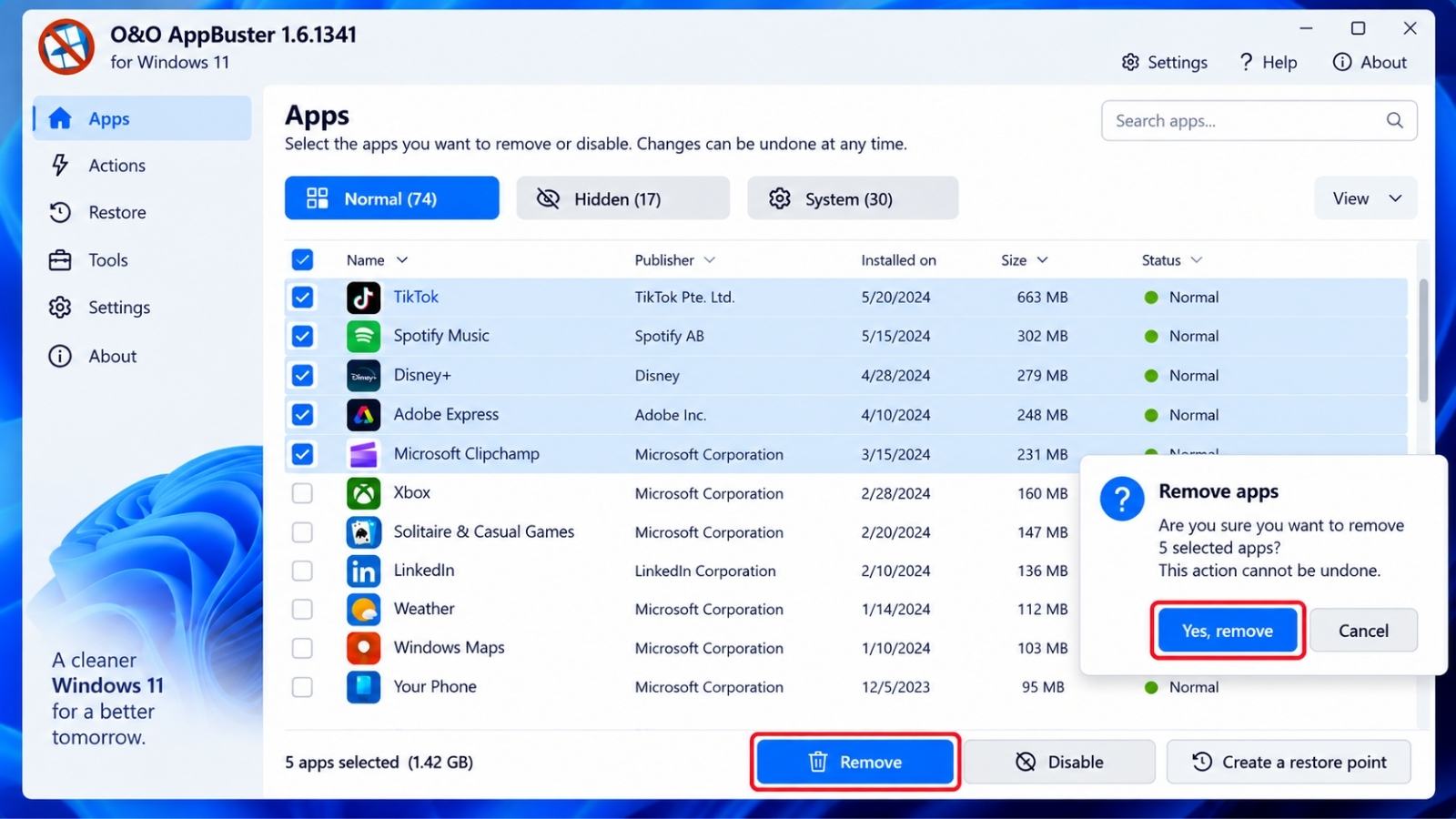Uncheck the Adobe Express checkbox
The image size is (1456, 819).
[302, 415]
